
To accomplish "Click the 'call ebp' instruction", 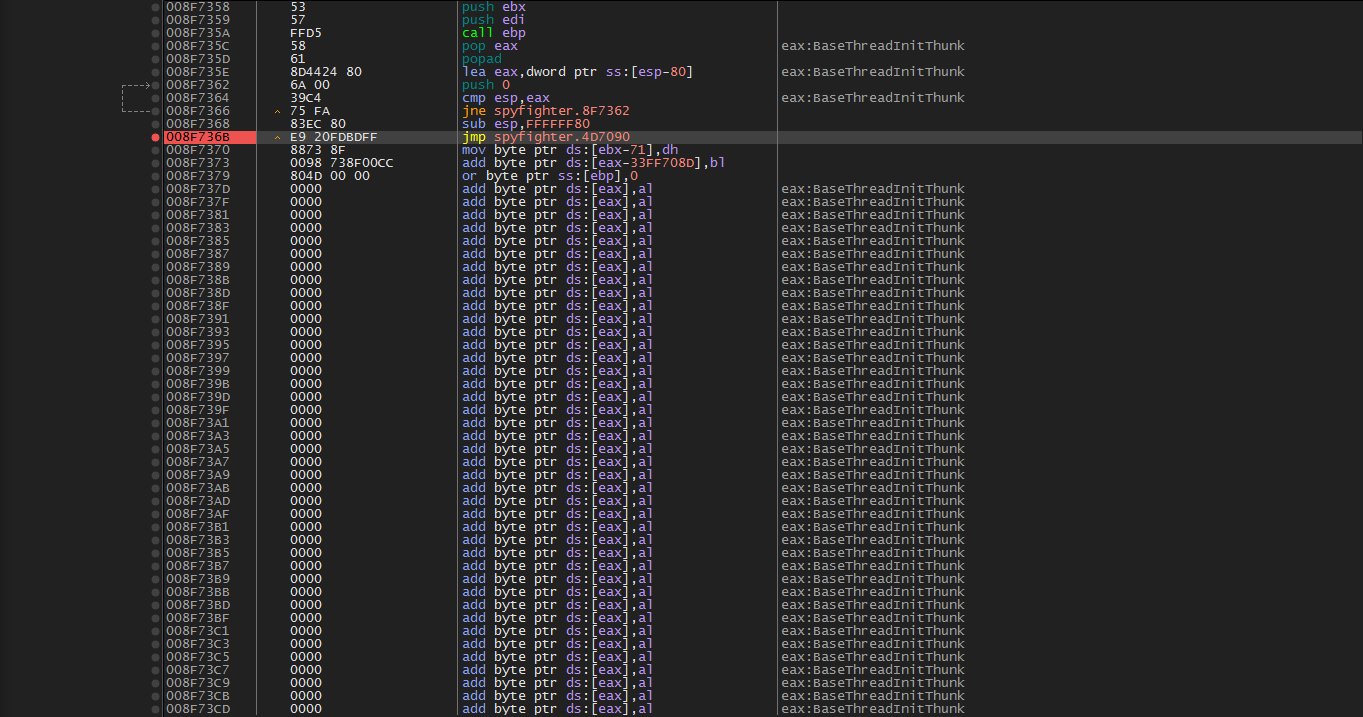I will 493,33.
